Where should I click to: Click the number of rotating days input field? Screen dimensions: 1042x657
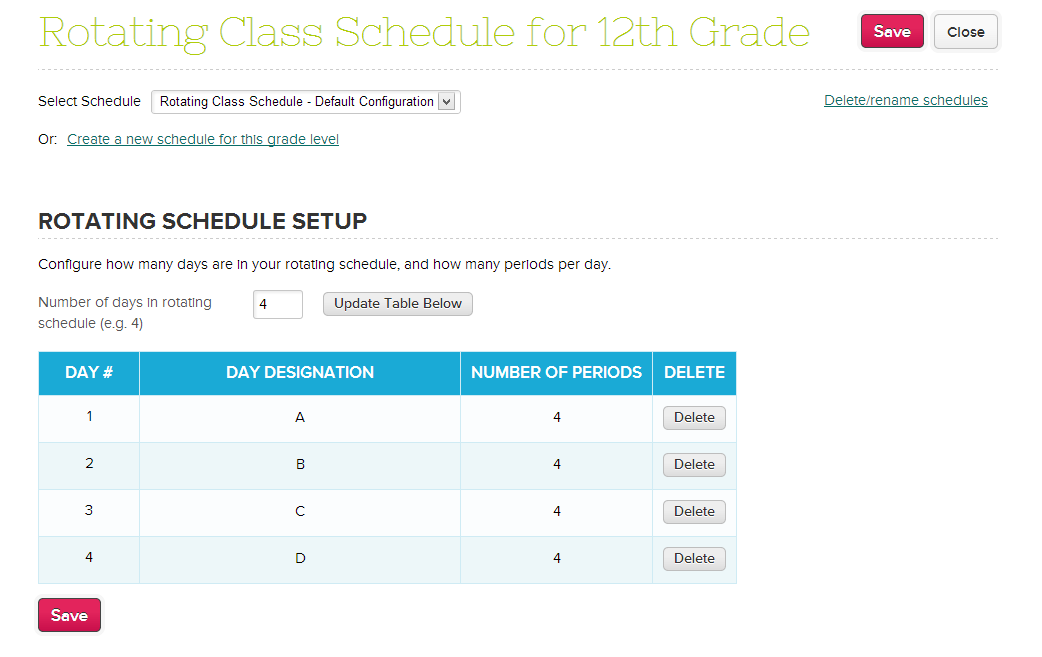(x=277, y=304)
